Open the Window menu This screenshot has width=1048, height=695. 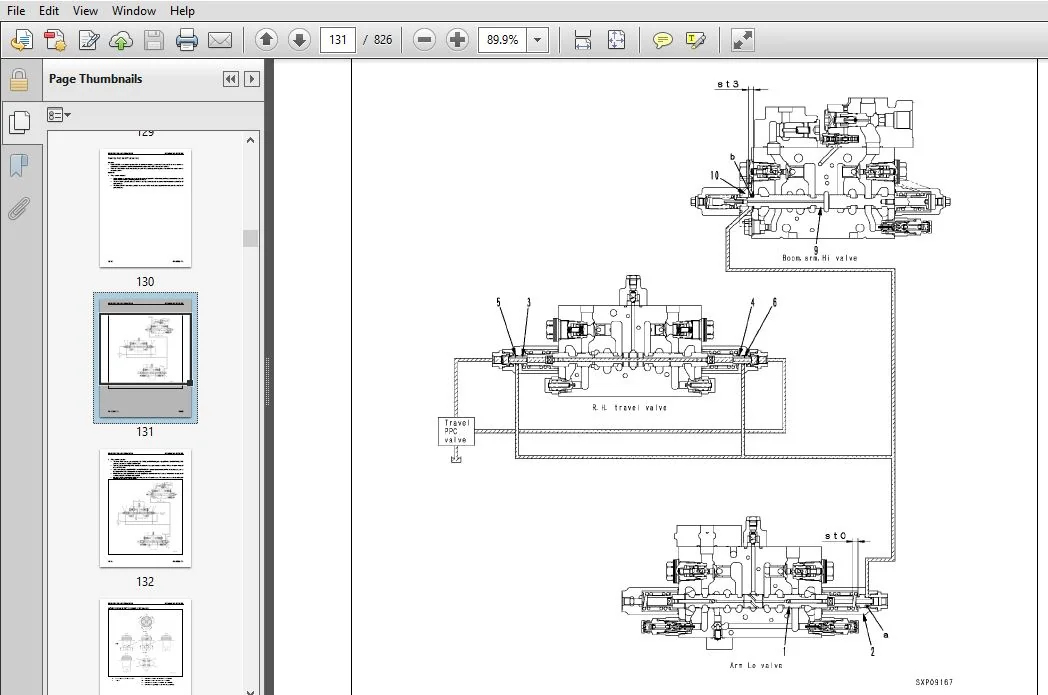coord(134,11)
